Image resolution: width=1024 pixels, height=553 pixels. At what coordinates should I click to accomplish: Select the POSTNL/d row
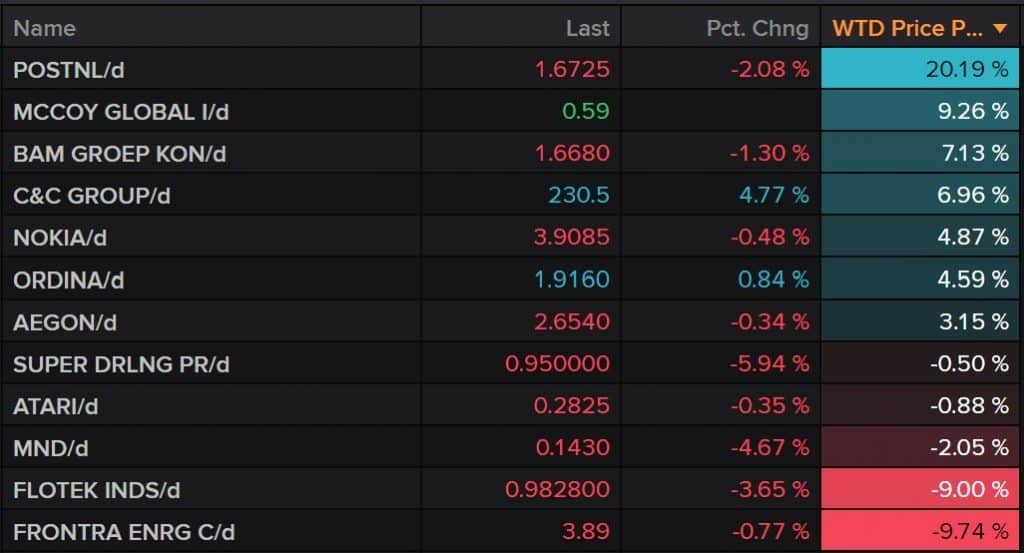(69, 70)
